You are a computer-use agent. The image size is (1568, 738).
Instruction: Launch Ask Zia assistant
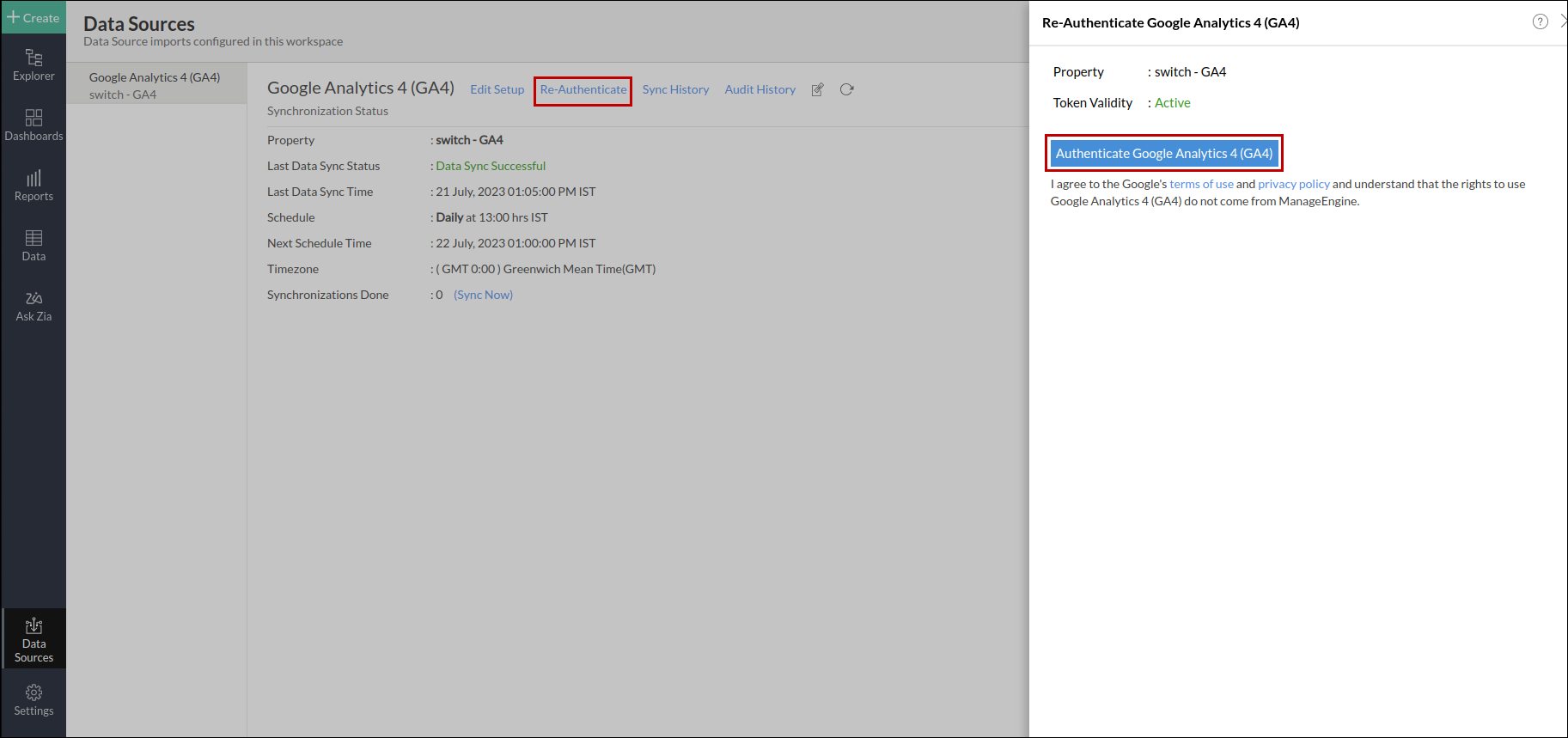click(x=34, y=305)
